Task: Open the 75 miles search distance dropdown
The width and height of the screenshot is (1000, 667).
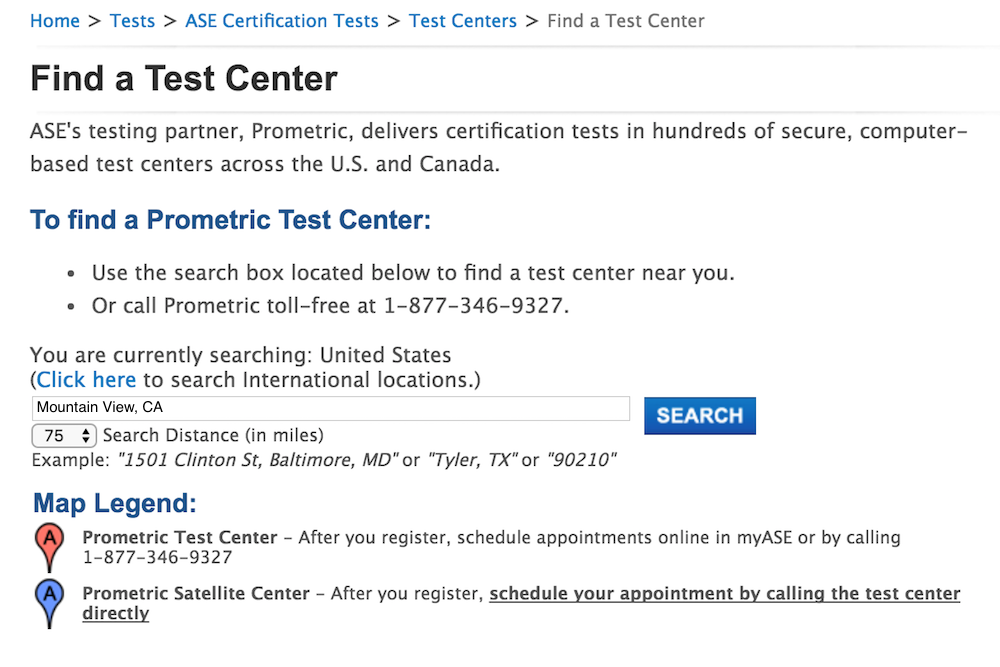Action: pos(64,436)
